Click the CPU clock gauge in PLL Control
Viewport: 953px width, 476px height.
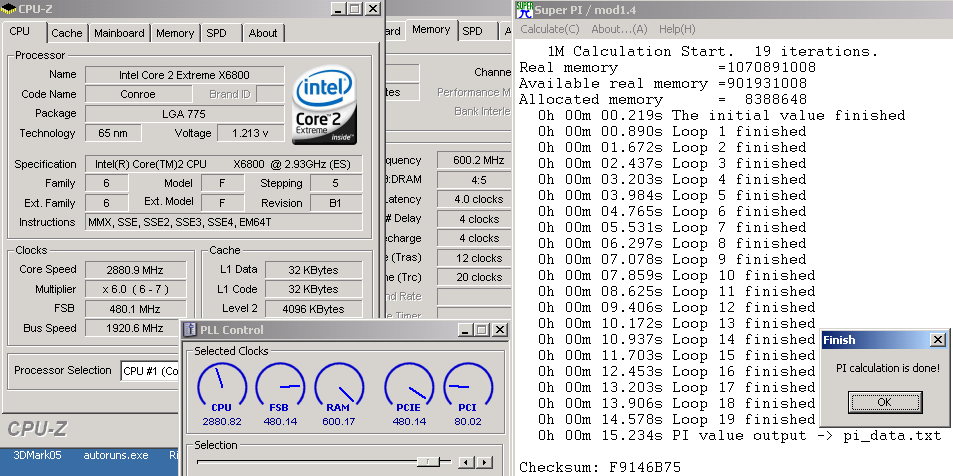tap(222, 387)
